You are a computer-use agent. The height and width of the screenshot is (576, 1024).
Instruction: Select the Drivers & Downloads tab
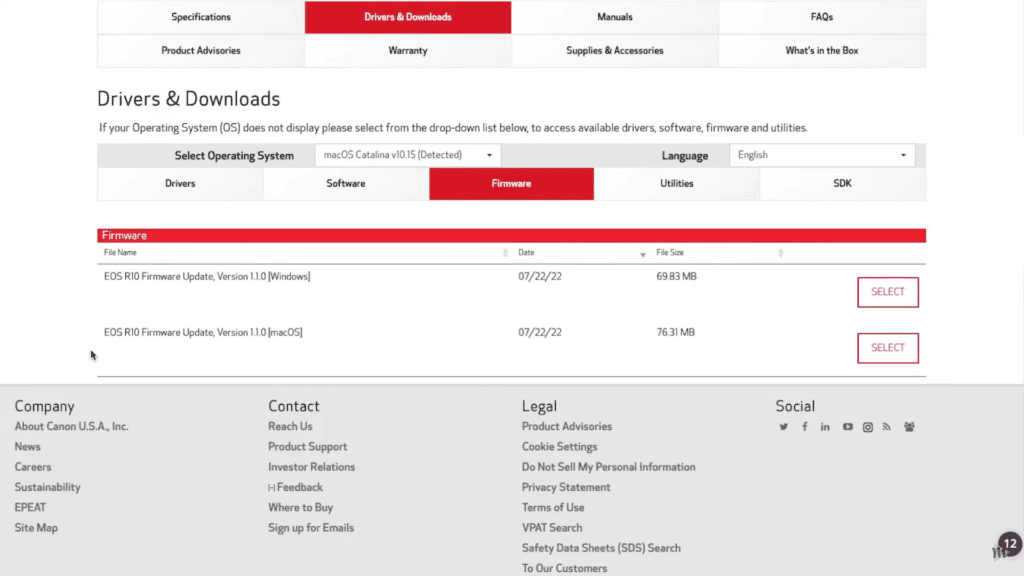click(x=408, y=17)
